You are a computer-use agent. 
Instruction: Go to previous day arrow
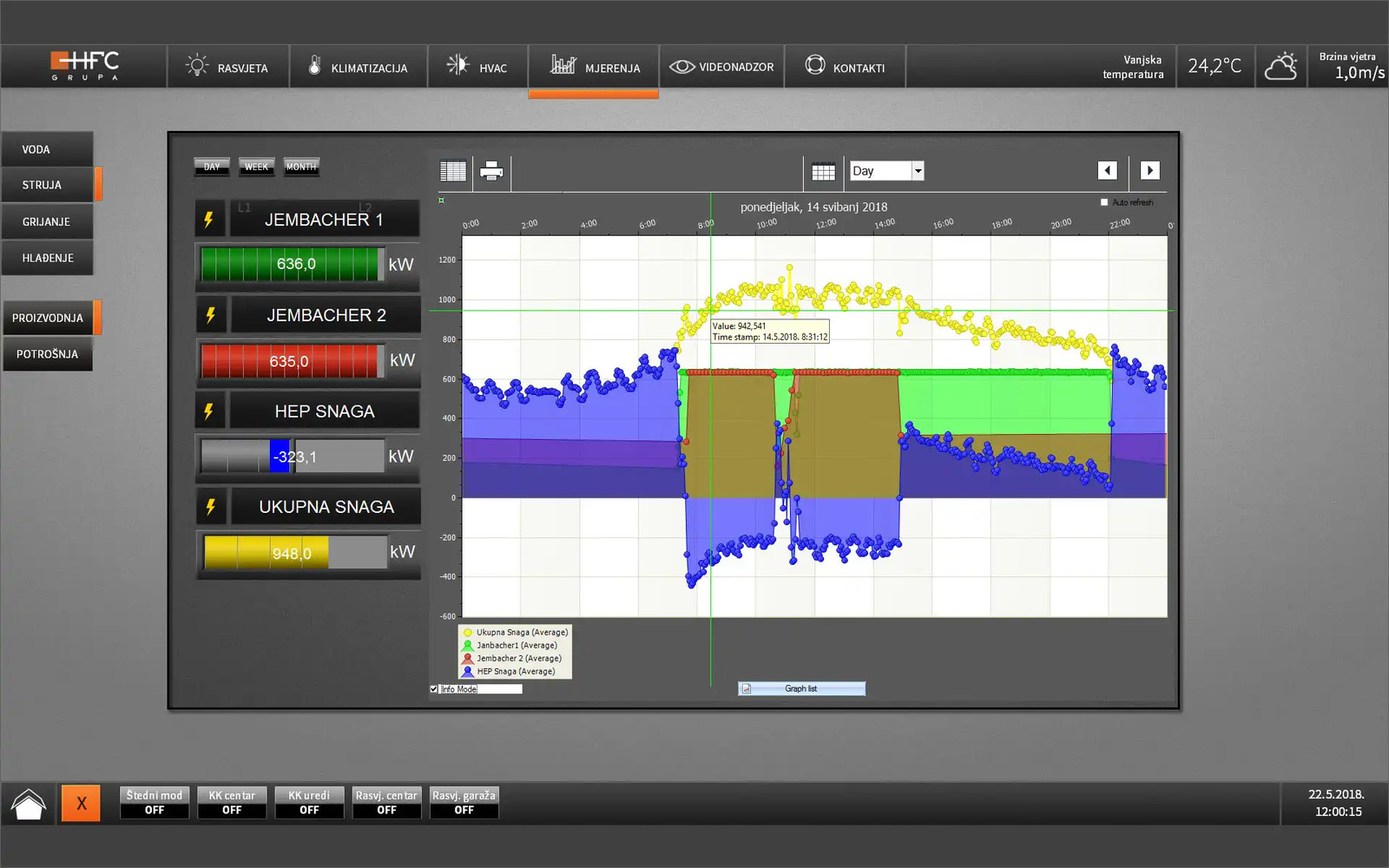pos(1107,171)
